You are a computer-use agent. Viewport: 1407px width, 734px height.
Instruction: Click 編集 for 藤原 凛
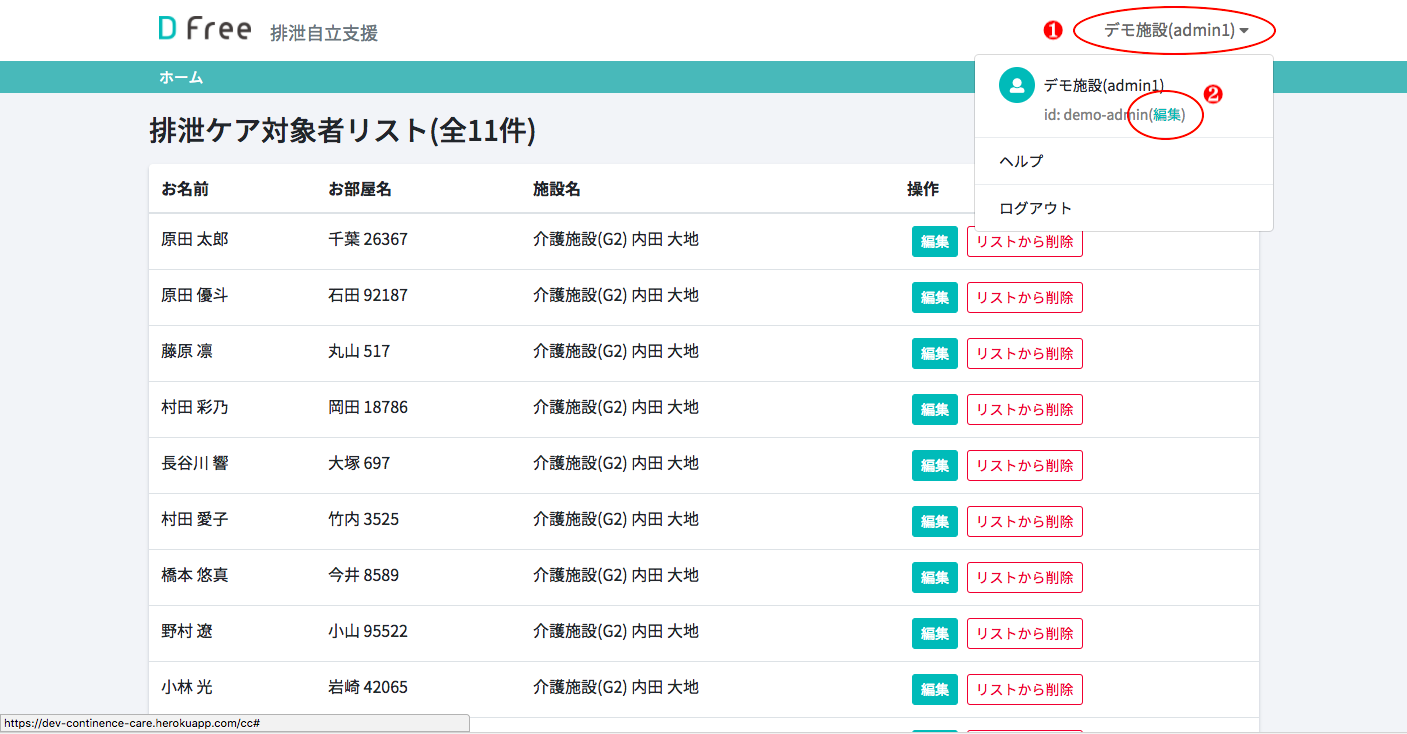click(x=934, y=353)
